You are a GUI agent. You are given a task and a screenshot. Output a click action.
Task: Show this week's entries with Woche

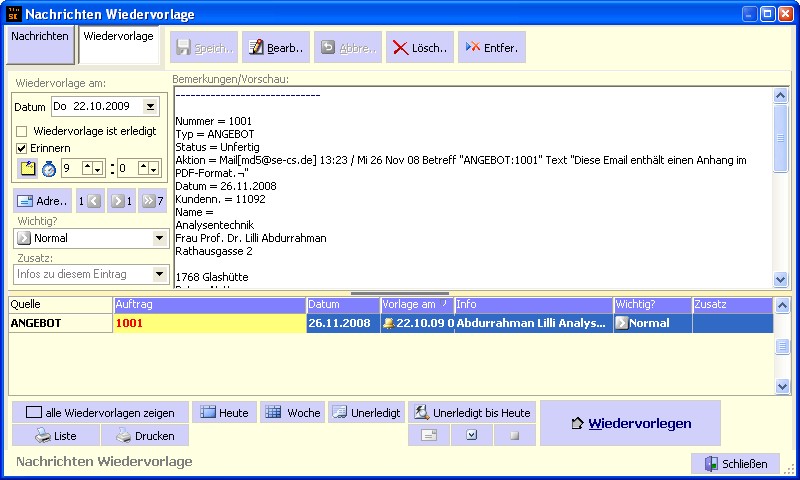(292, 412)
